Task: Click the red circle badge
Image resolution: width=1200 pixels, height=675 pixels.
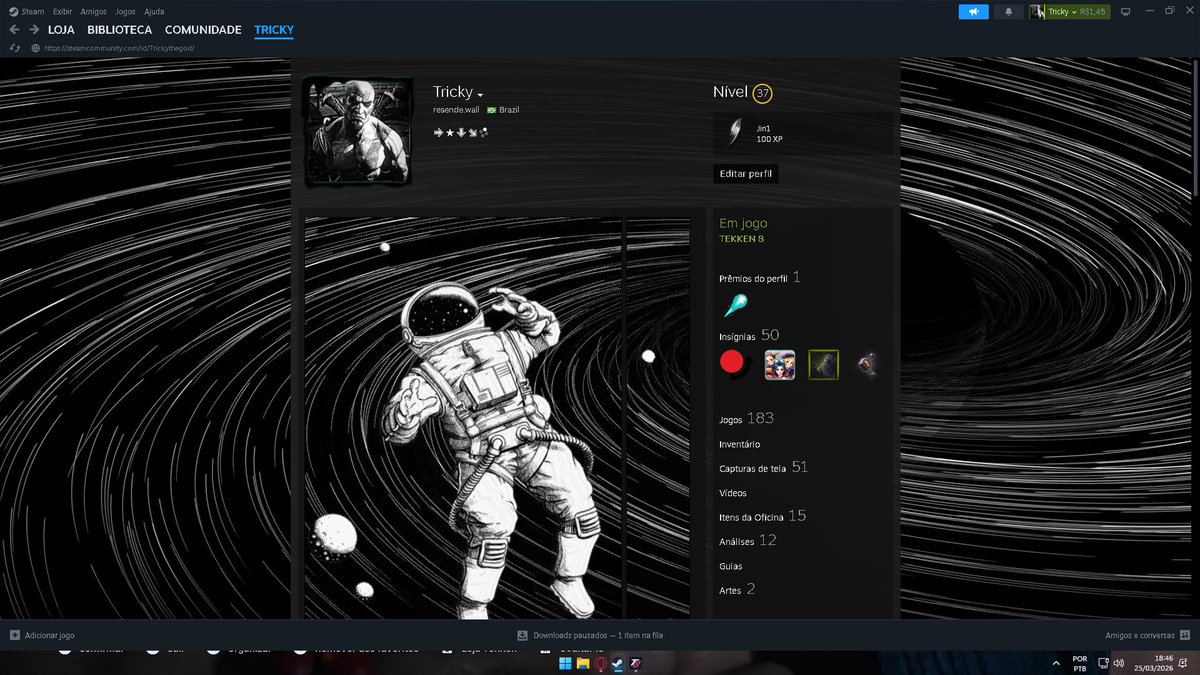Action: (733, 364)
